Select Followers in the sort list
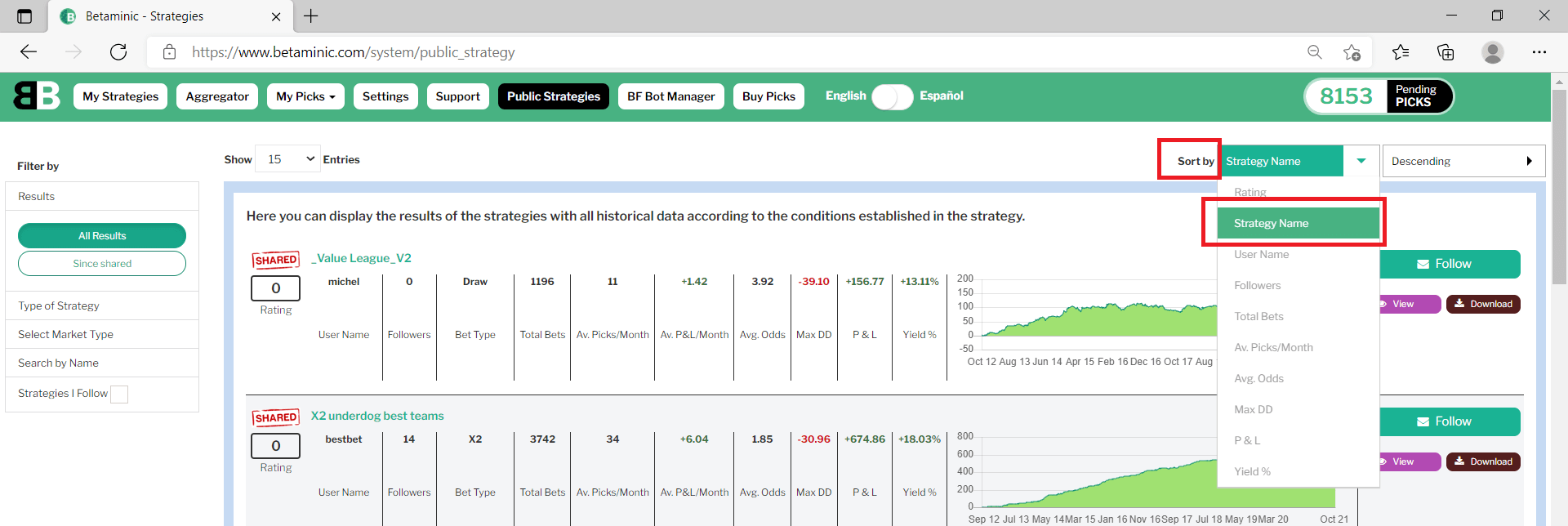Viewport: 1568px width, 526px height. [x=1298, y=285]
